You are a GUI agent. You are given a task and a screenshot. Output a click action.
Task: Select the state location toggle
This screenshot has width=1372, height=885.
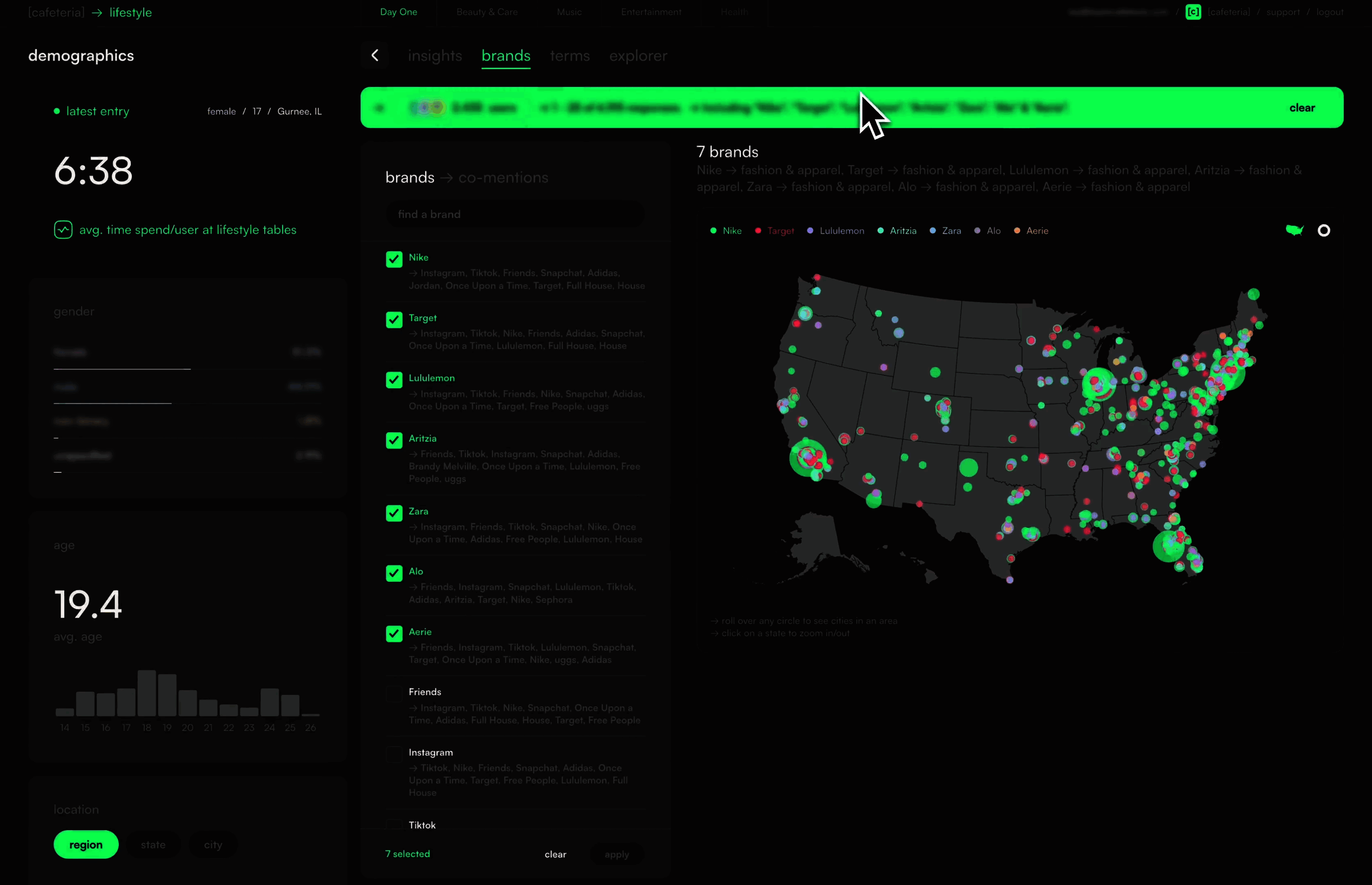point(153,845)
